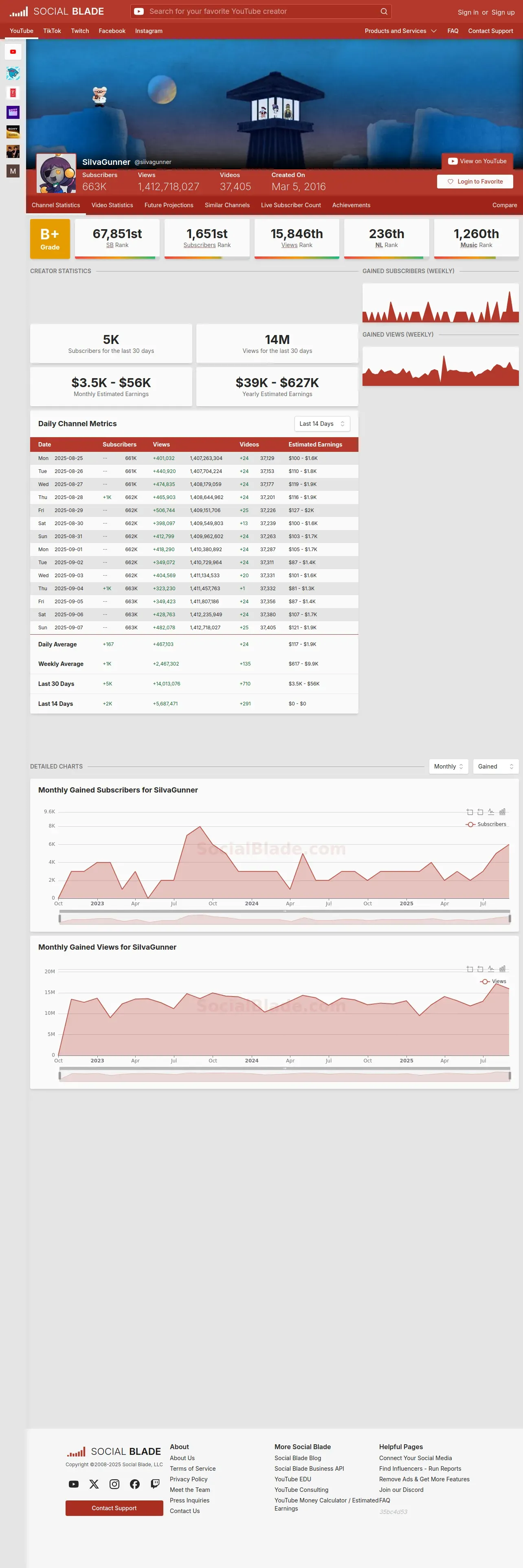Viewport: 523px width, 1568px height.
Task: Click the SilvaGunner channel avatar
Action: [x=56, y=173]
